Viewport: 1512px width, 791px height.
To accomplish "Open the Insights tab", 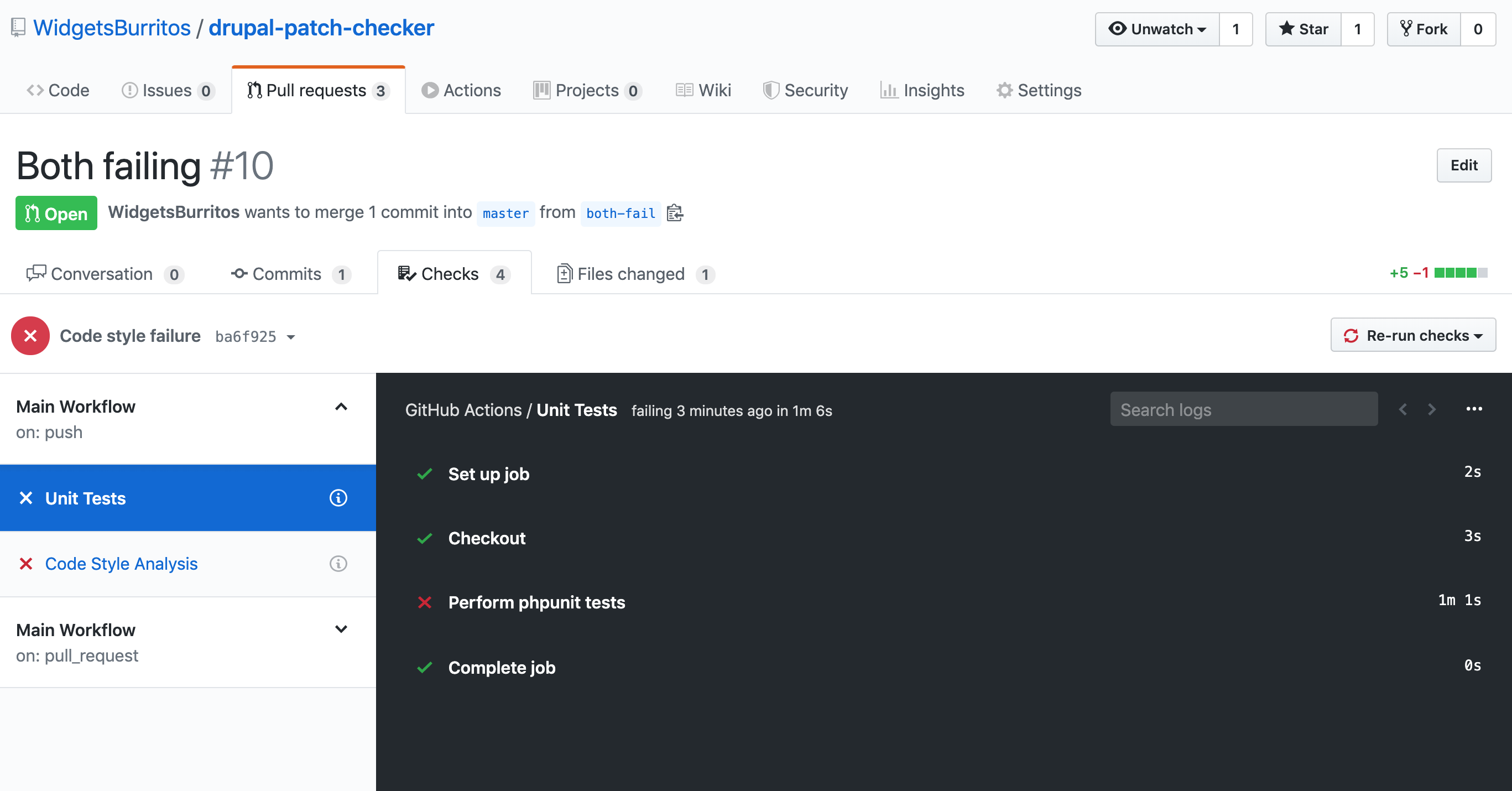I will 922,90.
